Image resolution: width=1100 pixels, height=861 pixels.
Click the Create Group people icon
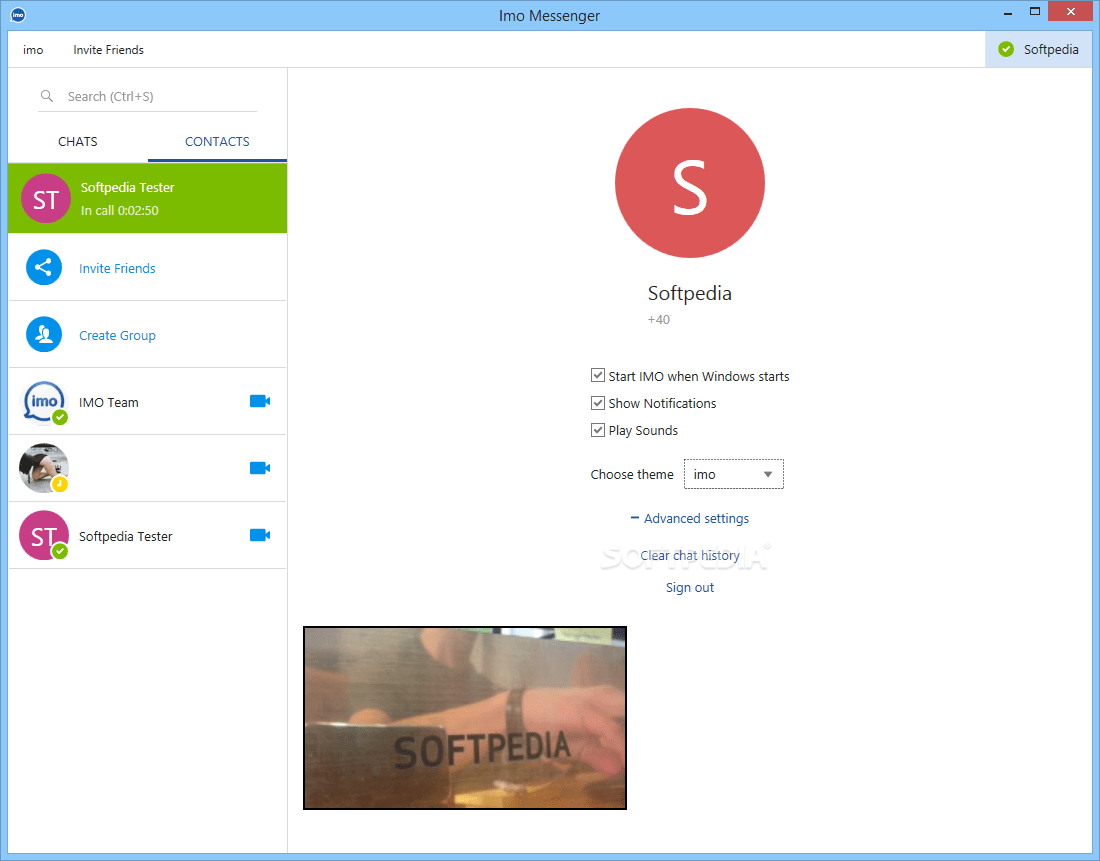click(x=43, y=335)
